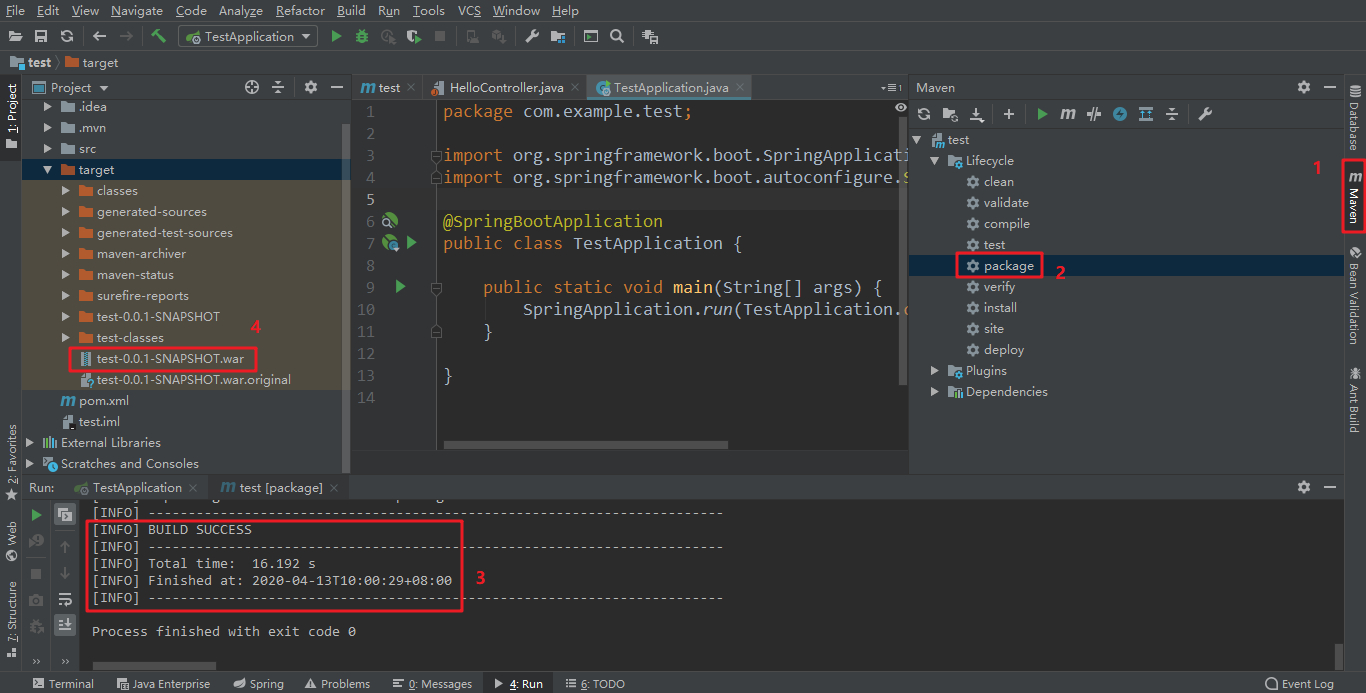This screenshot has width=1366, height=693.
Task: Open the Build menu
Action: coord(351,11)
